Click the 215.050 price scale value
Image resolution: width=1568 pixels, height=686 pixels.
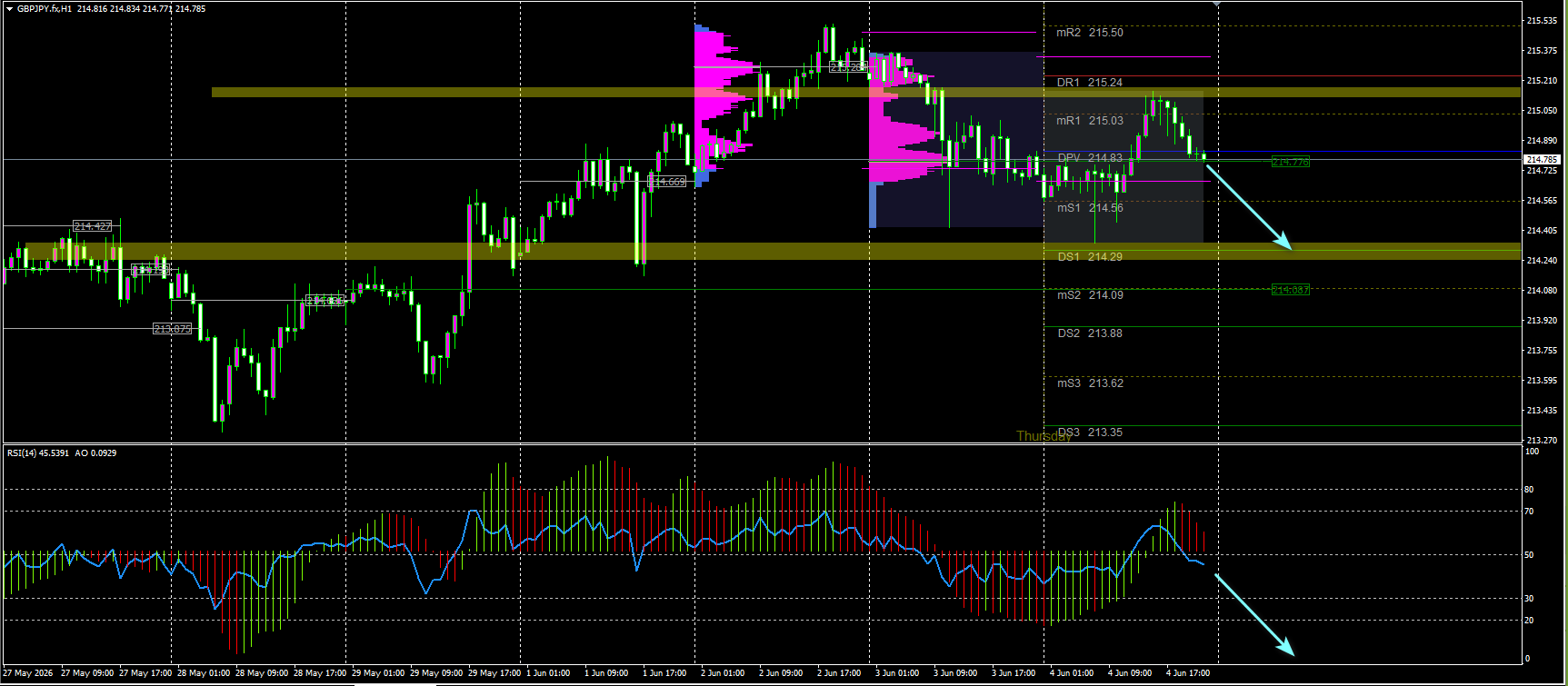coord(1542,111)
